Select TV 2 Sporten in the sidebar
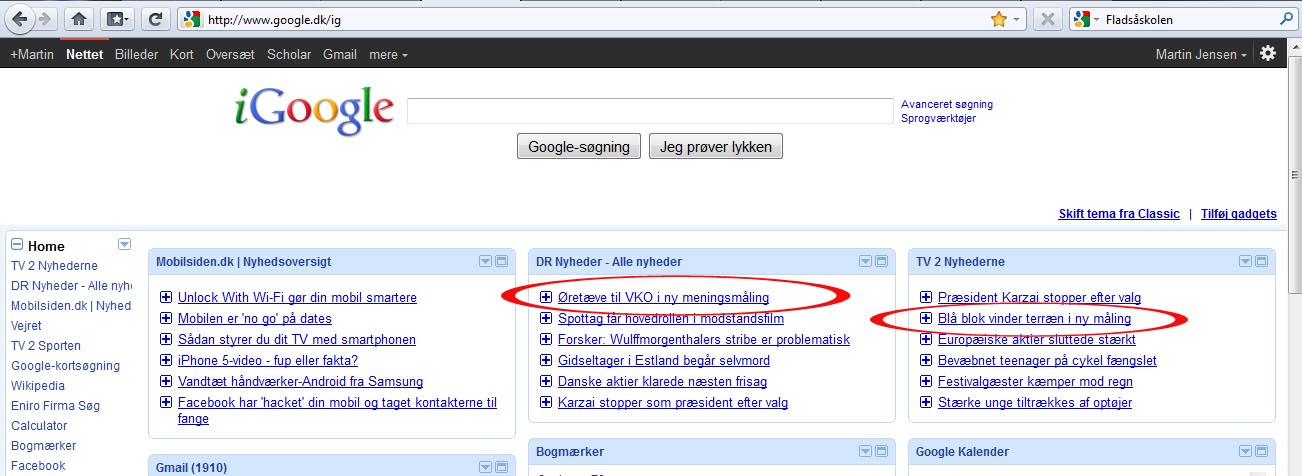This screenshot has height=476, width=1302. [x=46, y=345]
